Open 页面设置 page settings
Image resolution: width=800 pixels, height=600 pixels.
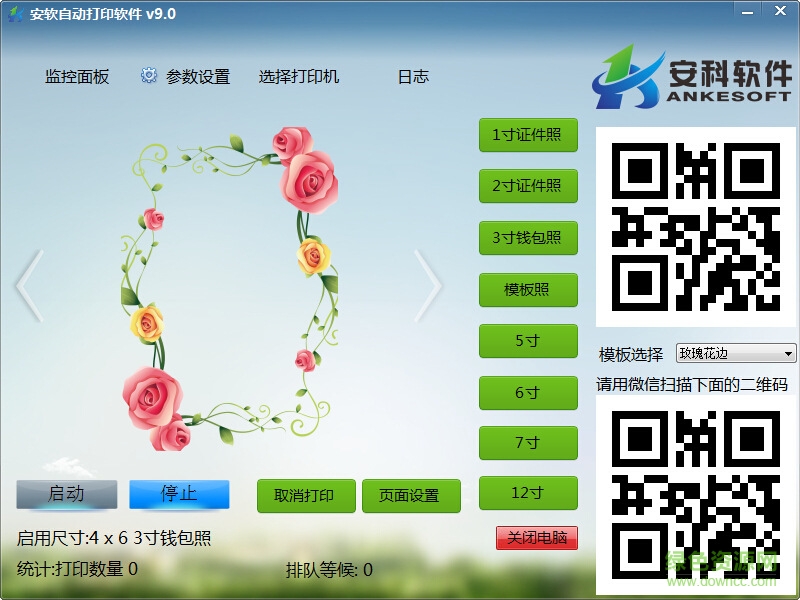coord(412,494)
